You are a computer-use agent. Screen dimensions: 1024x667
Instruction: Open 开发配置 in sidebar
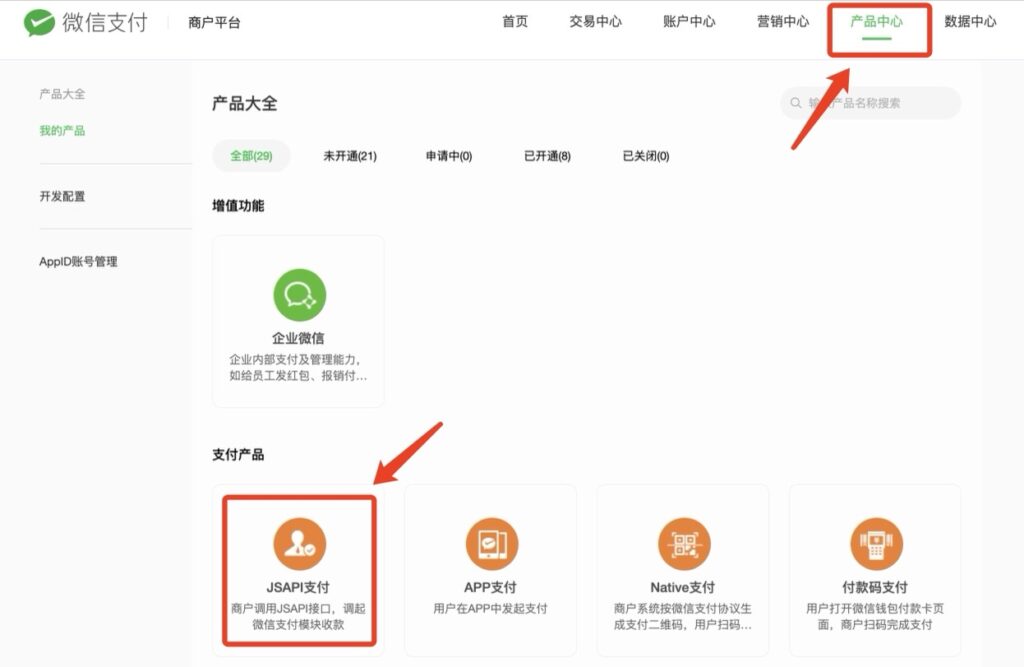tap(62, 196)
